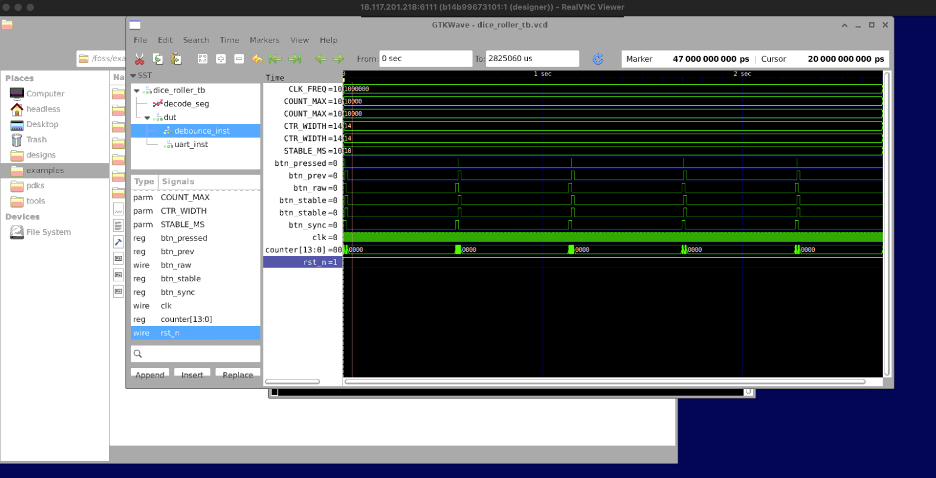
Task: Collapse the SST panel triangle
Action: click(134, 76)
